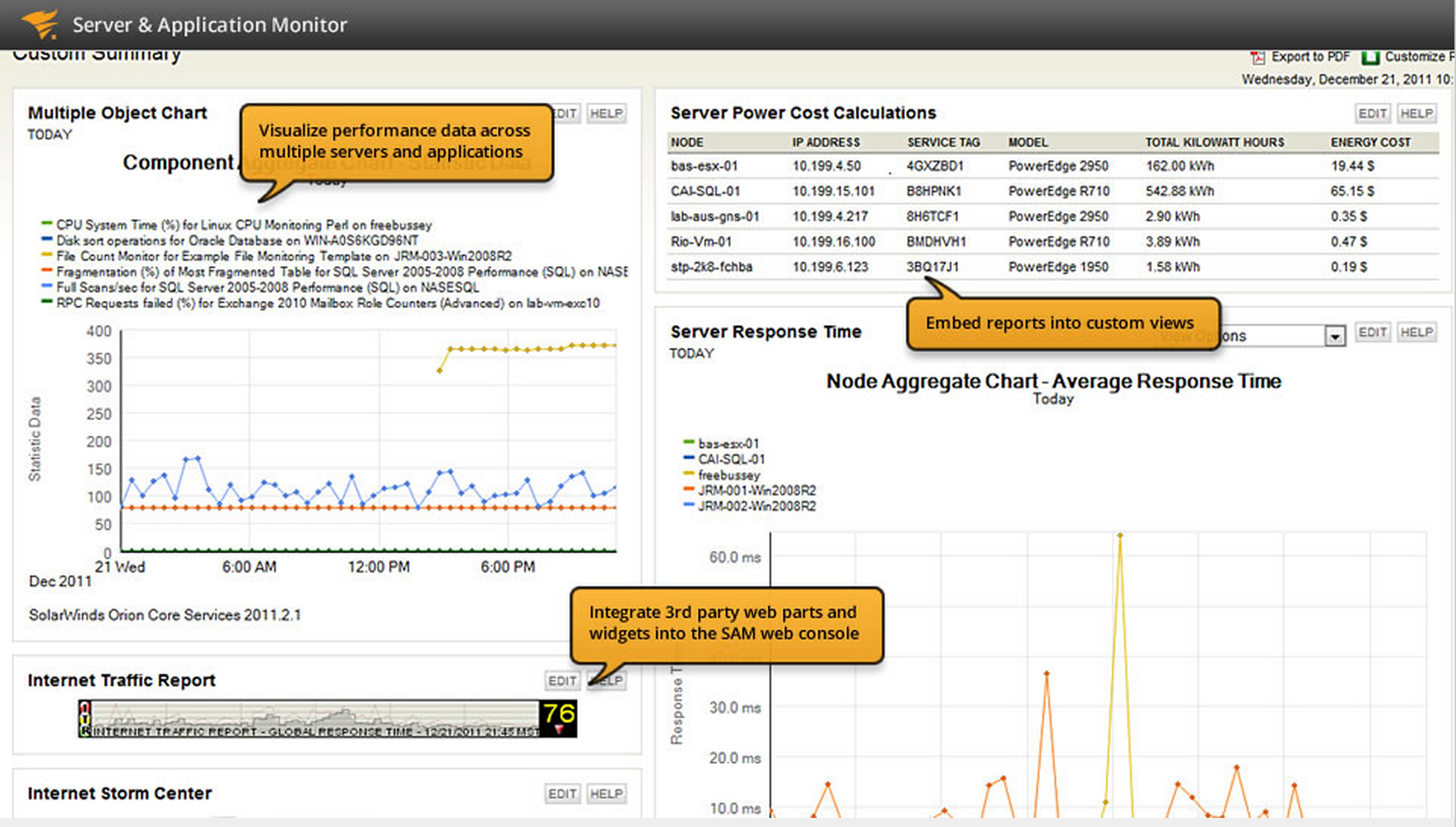Click the Internet Traffic Report index 76 badge

[x=558, y=718]
